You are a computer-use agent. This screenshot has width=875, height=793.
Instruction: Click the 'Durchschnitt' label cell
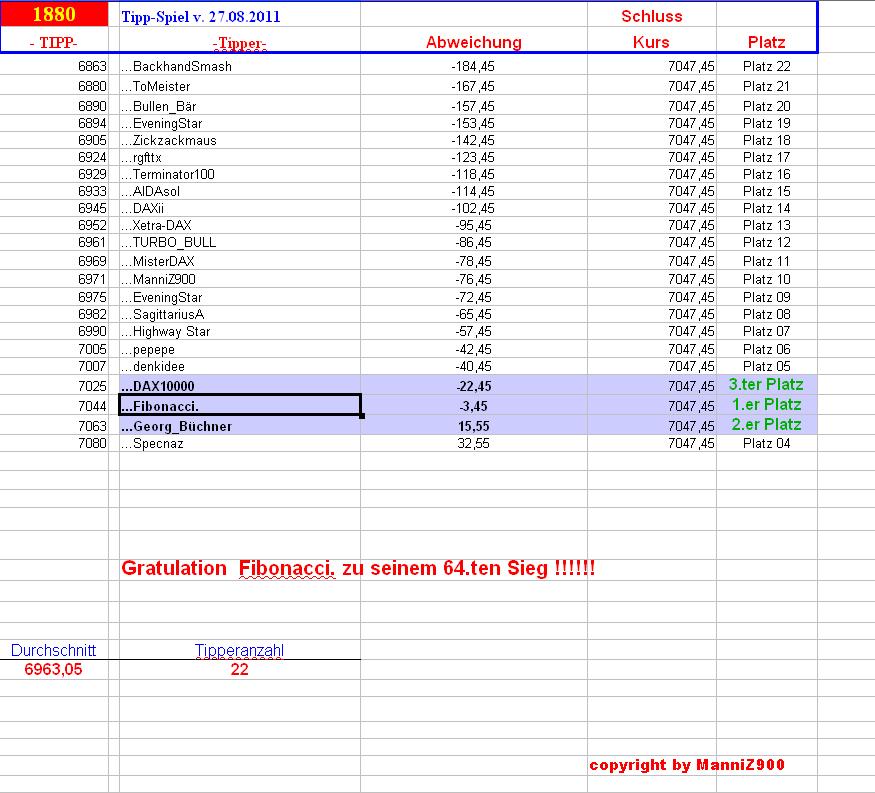(54, 651)
